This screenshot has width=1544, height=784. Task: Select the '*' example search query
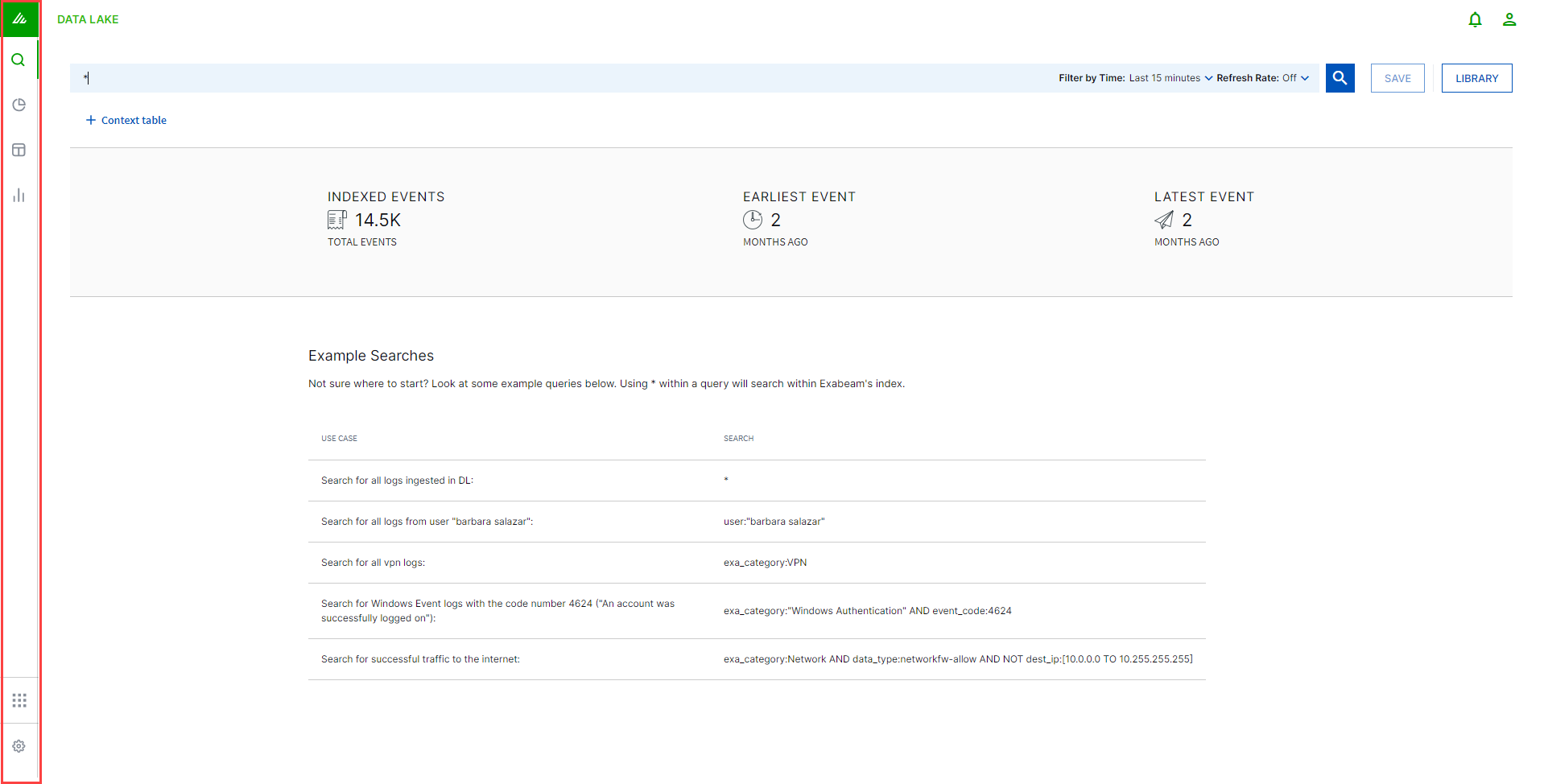point(726,481)
